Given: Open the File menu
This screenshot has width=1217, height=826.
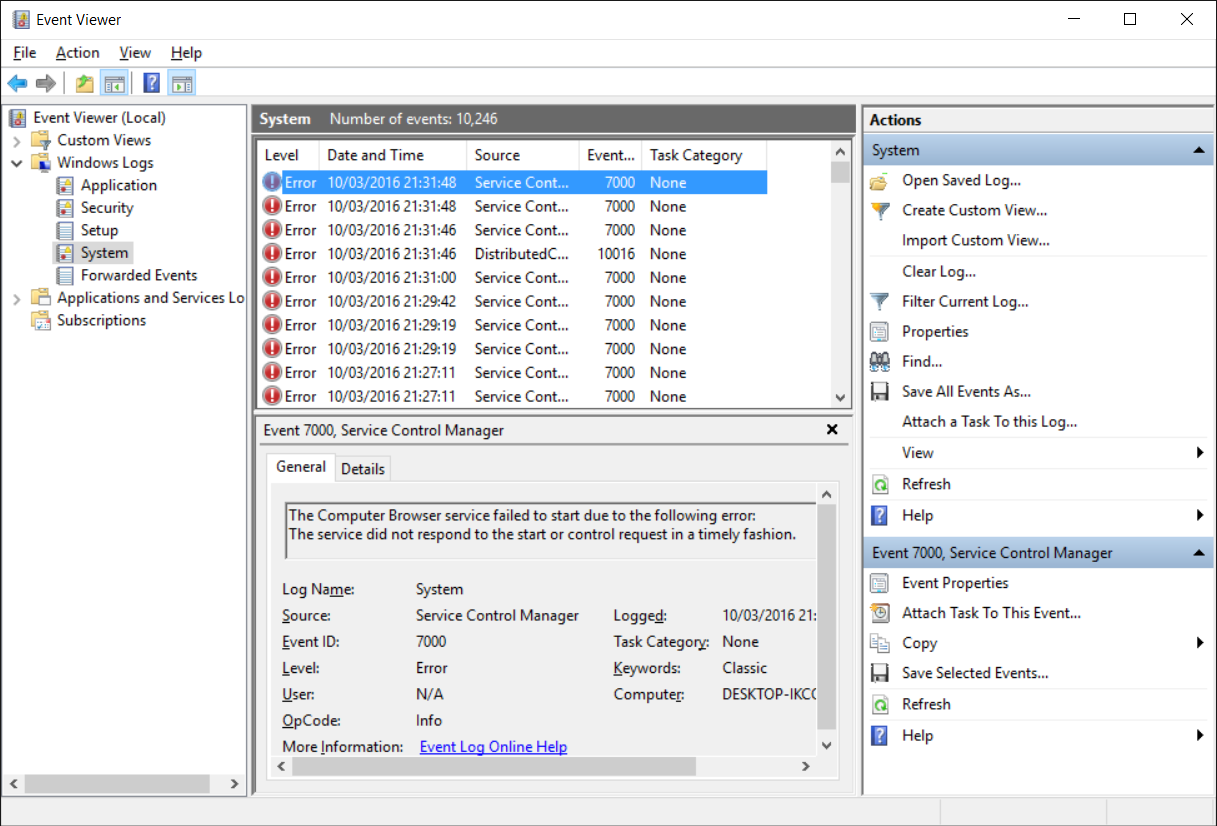Looking at the screenshot, I should (x=25, y=53).
